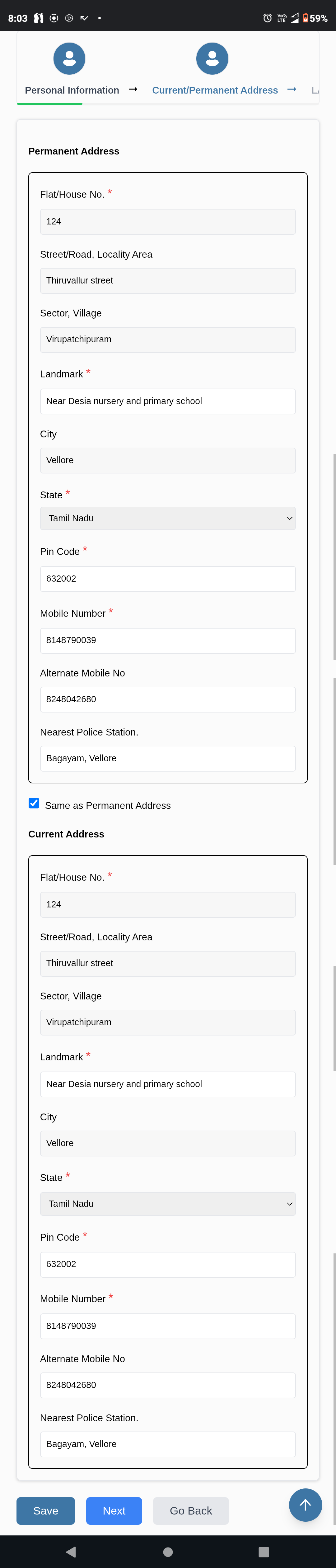Click the Personal Information user icon

(69, 58)
